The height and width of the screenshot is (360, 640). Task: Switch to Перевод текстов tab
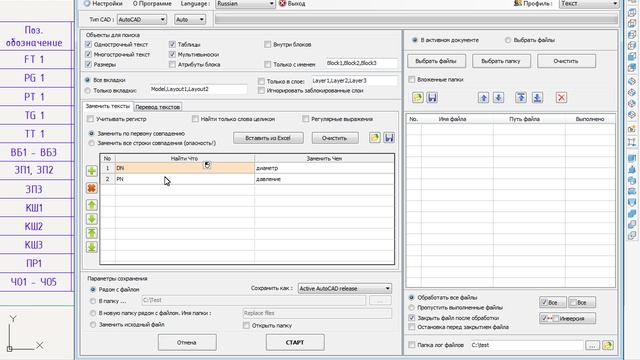point(158,107)
